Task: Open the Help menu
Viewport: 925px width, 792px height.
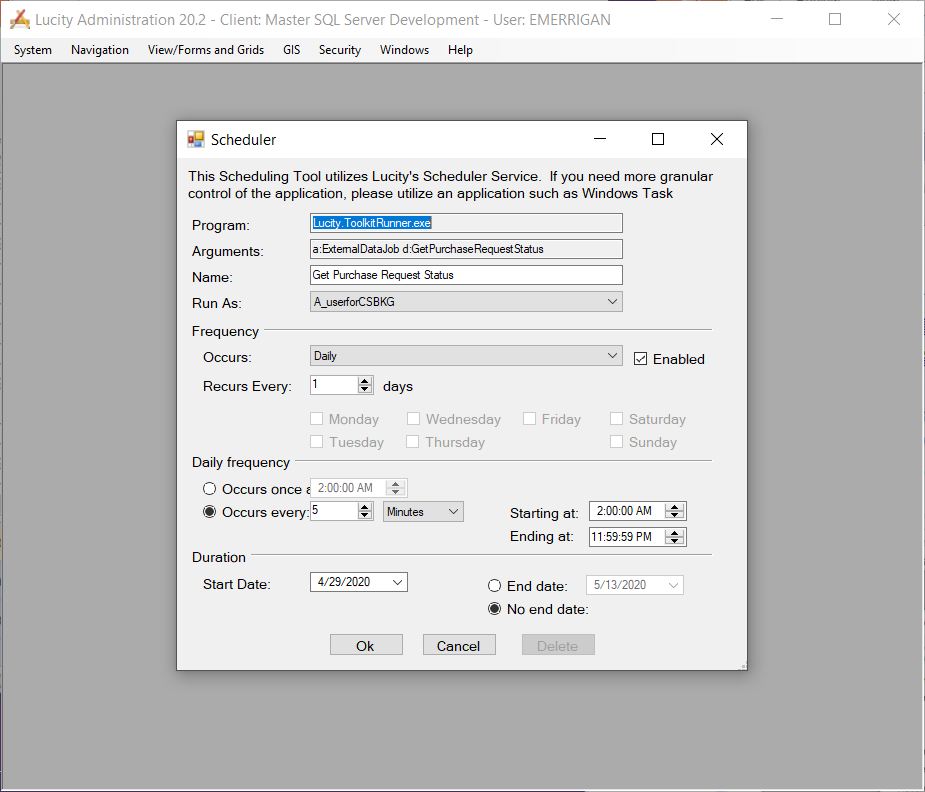Action: tap(460, 50)
